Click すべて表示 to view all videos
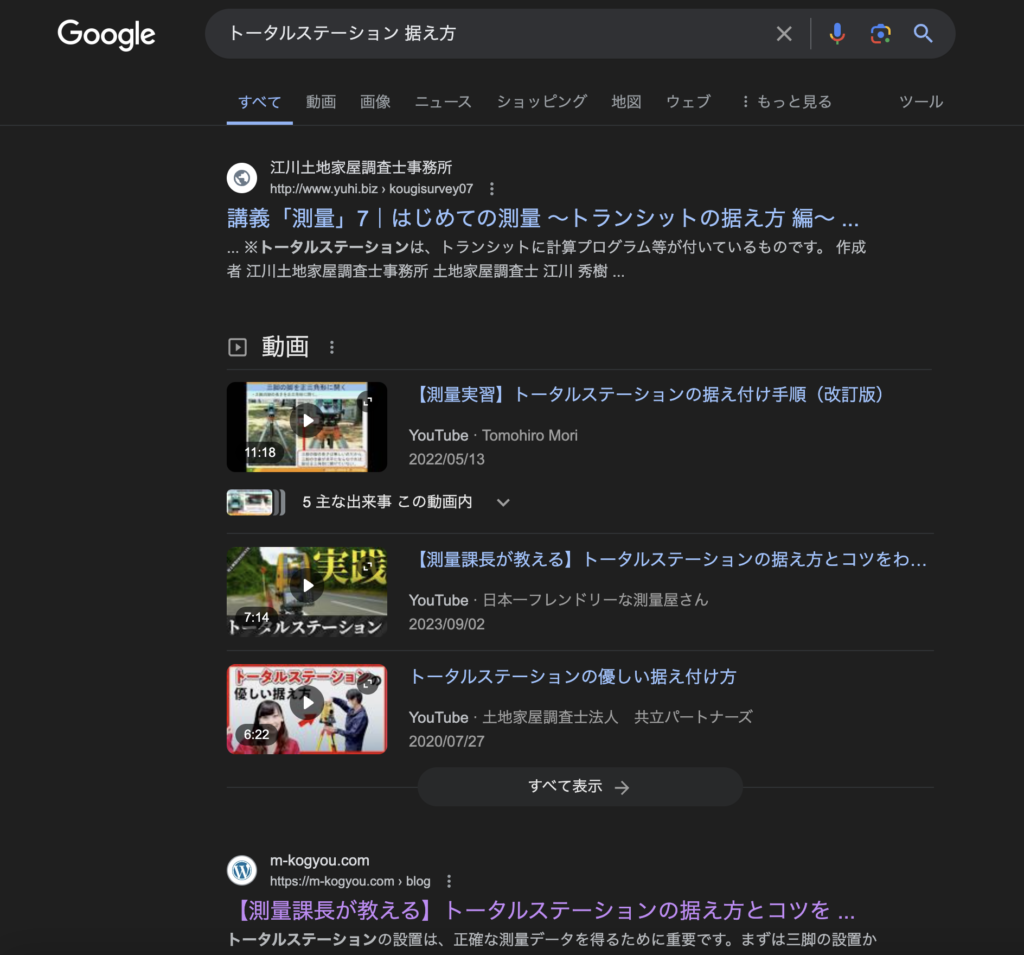 click(579, 787)
